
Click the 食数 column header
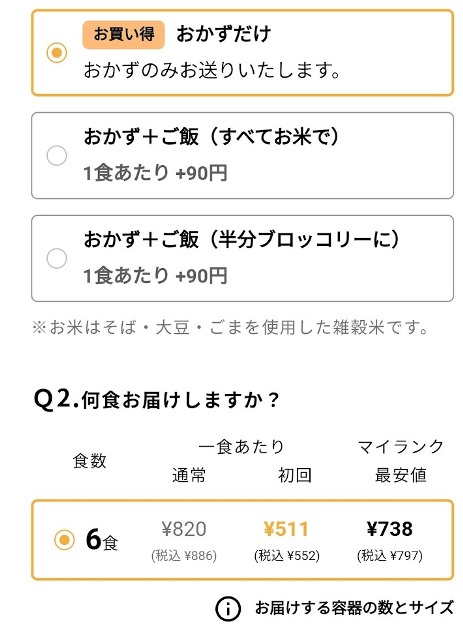click(89, 461)
